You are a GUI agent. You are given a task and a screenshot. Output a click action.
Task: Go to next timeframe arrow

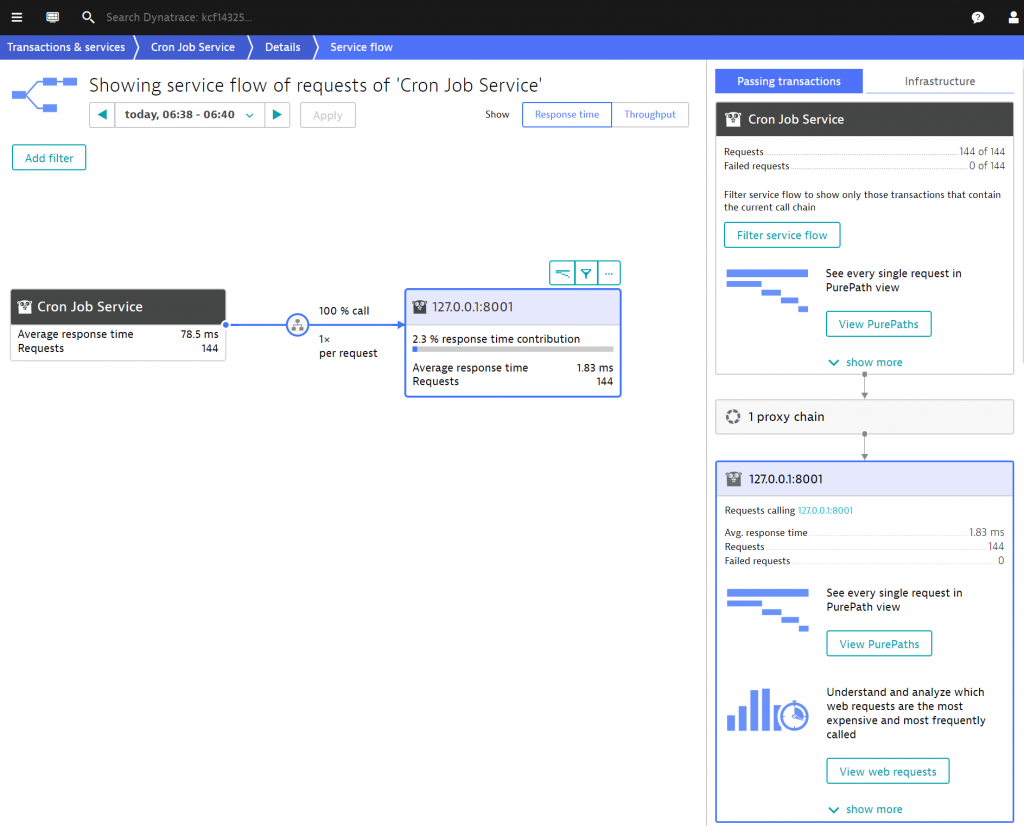277,115
